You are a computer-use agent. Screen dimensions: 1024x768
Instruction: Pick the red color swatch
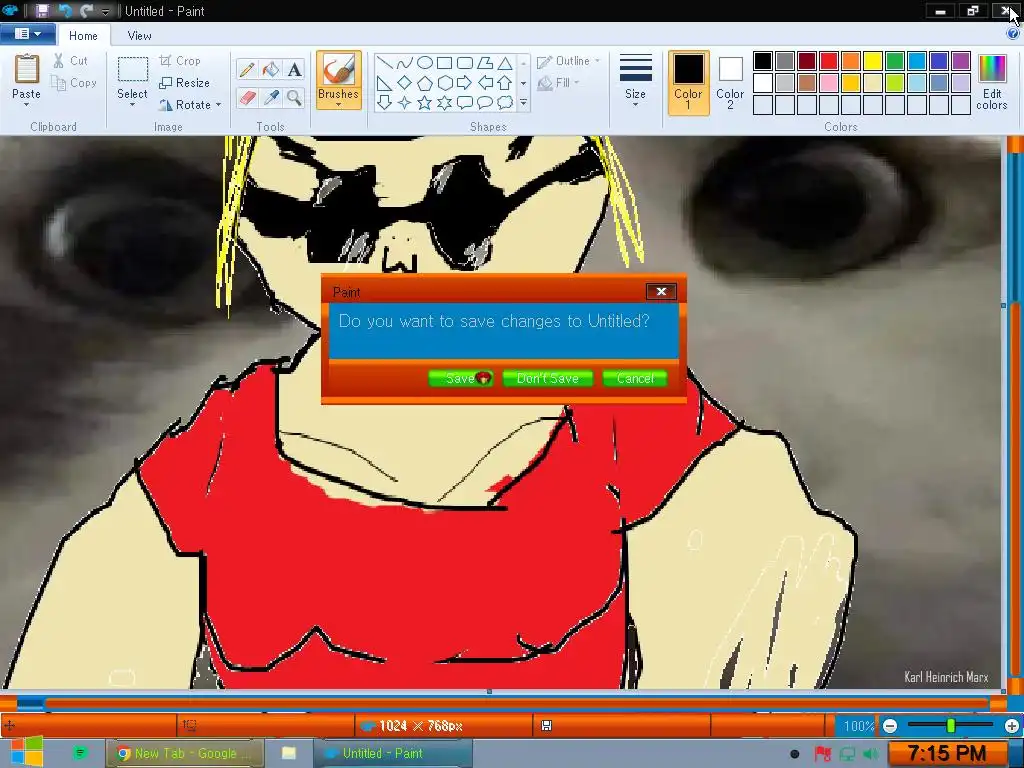pos(829,61)
